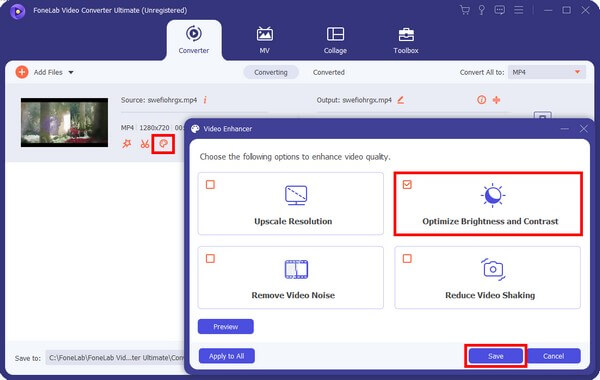Click the Cancel button
This screenshot has width=600, height=380.
(x=553, y=356)
